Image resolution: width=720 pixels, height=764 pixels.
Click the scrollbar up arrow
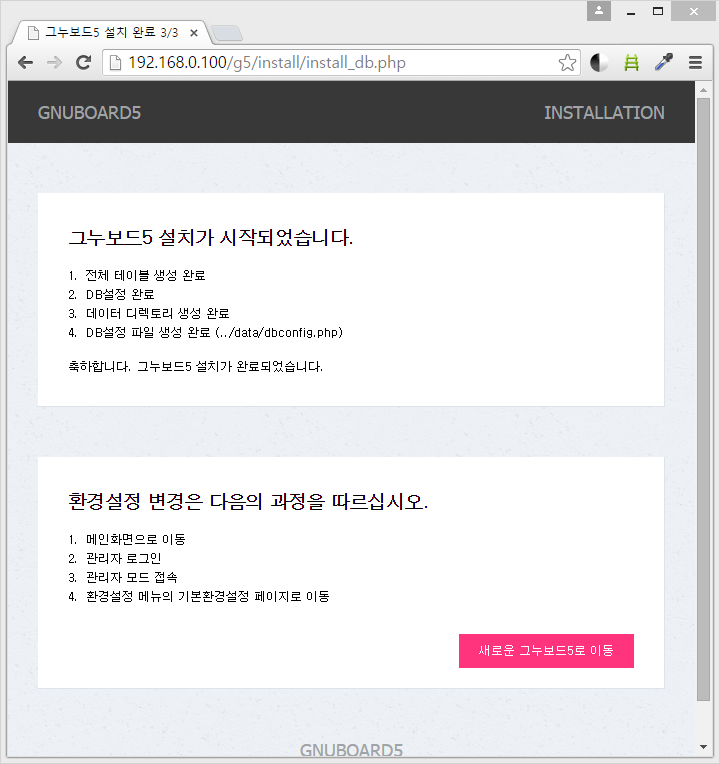[x=703, y=90]
